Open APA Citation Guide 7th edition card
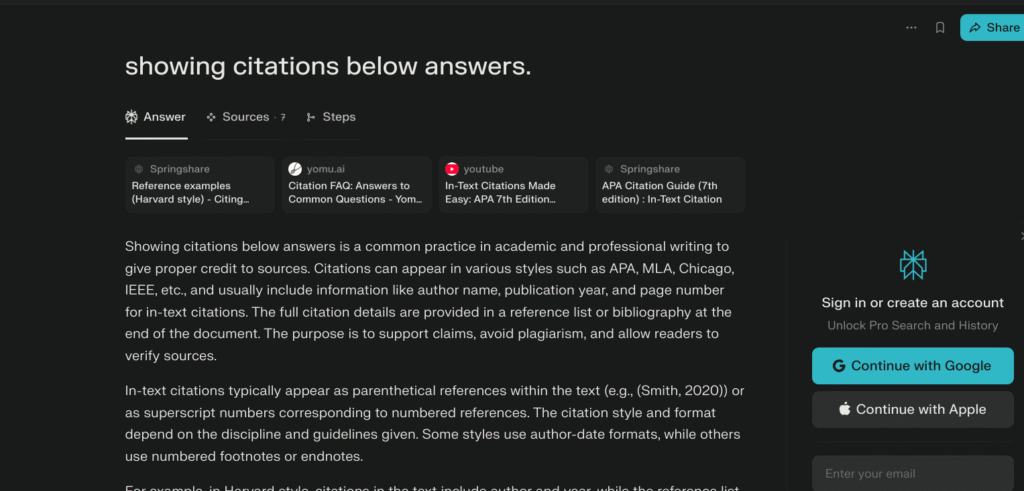1024x491 pixels. [x=670, y=186]
